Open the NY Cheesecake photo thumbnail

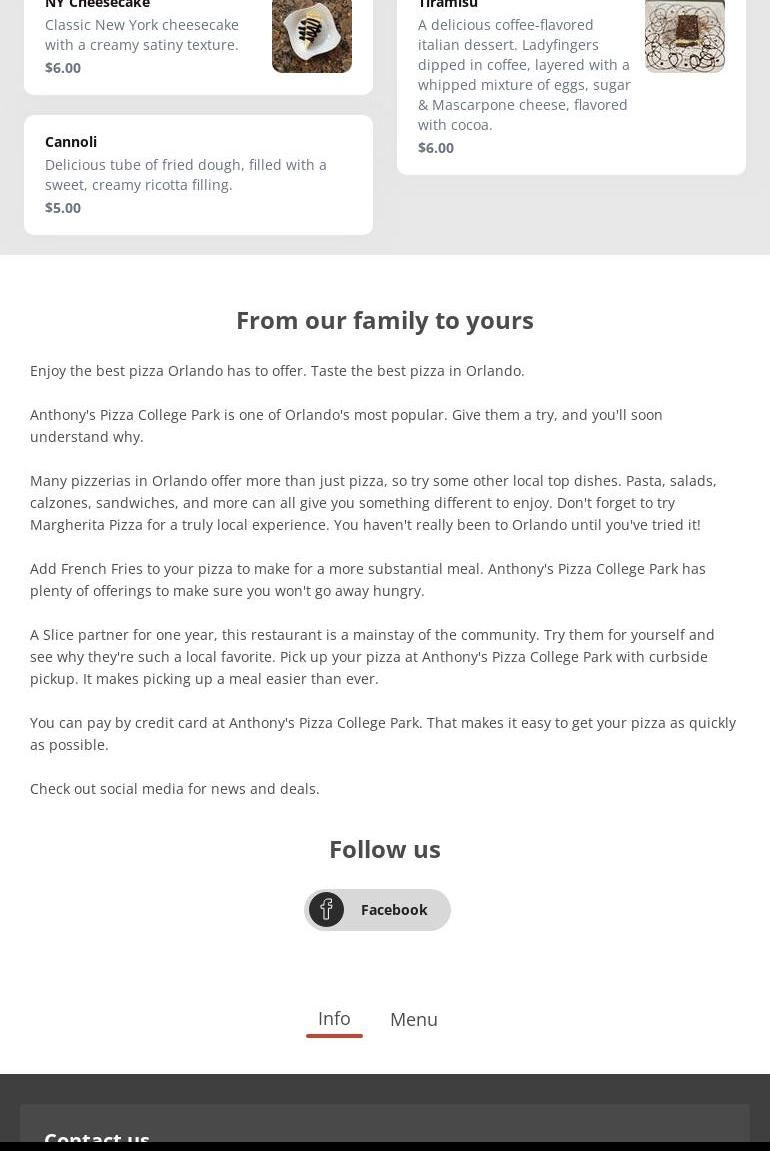click(311, 34)
